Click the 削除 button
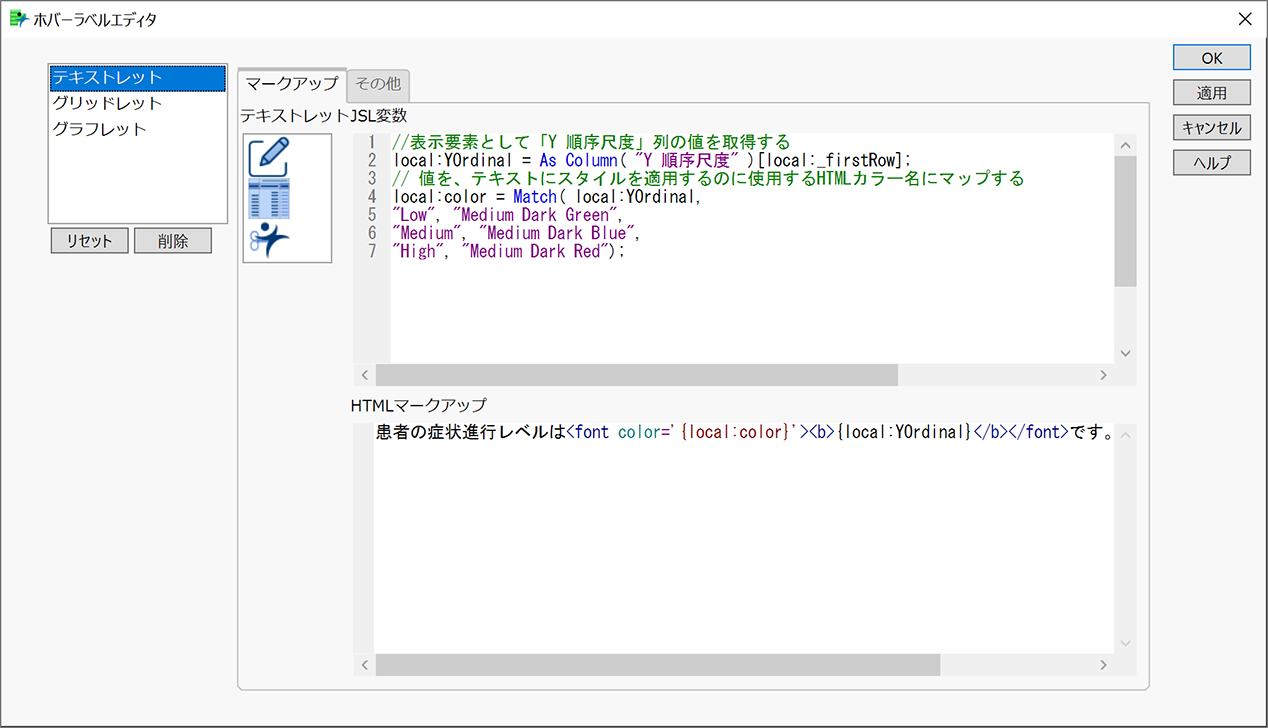Screen dimensions: 1268x728 coord(172,240)
